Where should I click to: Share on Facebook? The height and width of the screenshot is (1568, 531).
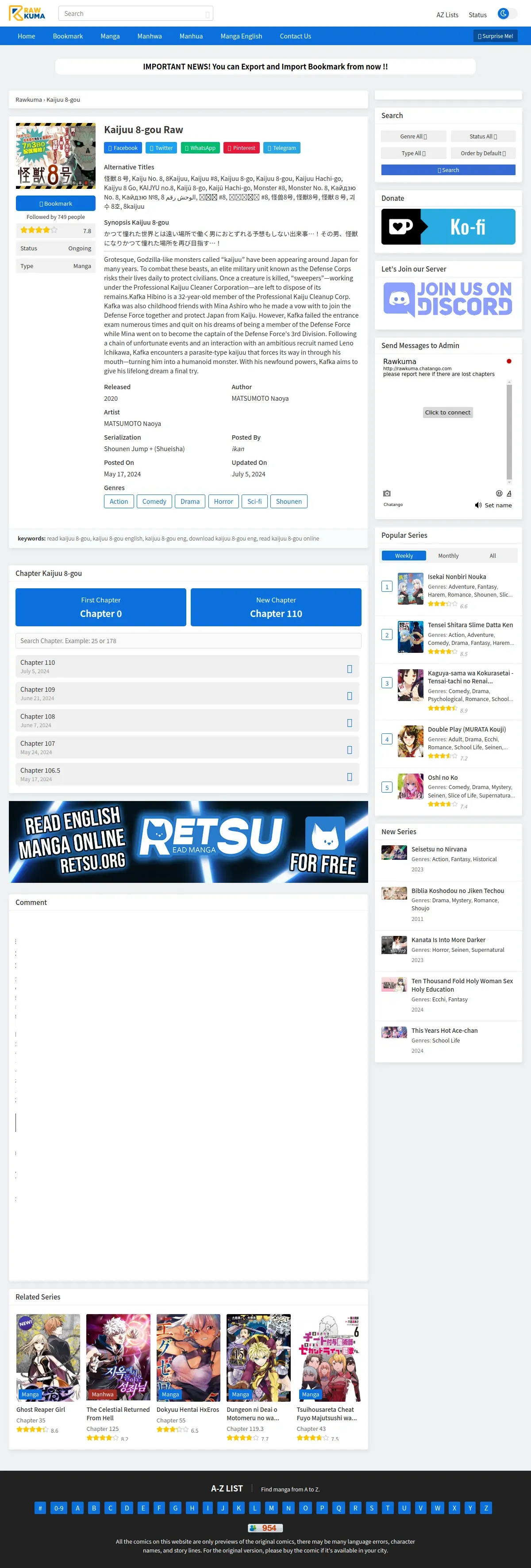point(123,148)
